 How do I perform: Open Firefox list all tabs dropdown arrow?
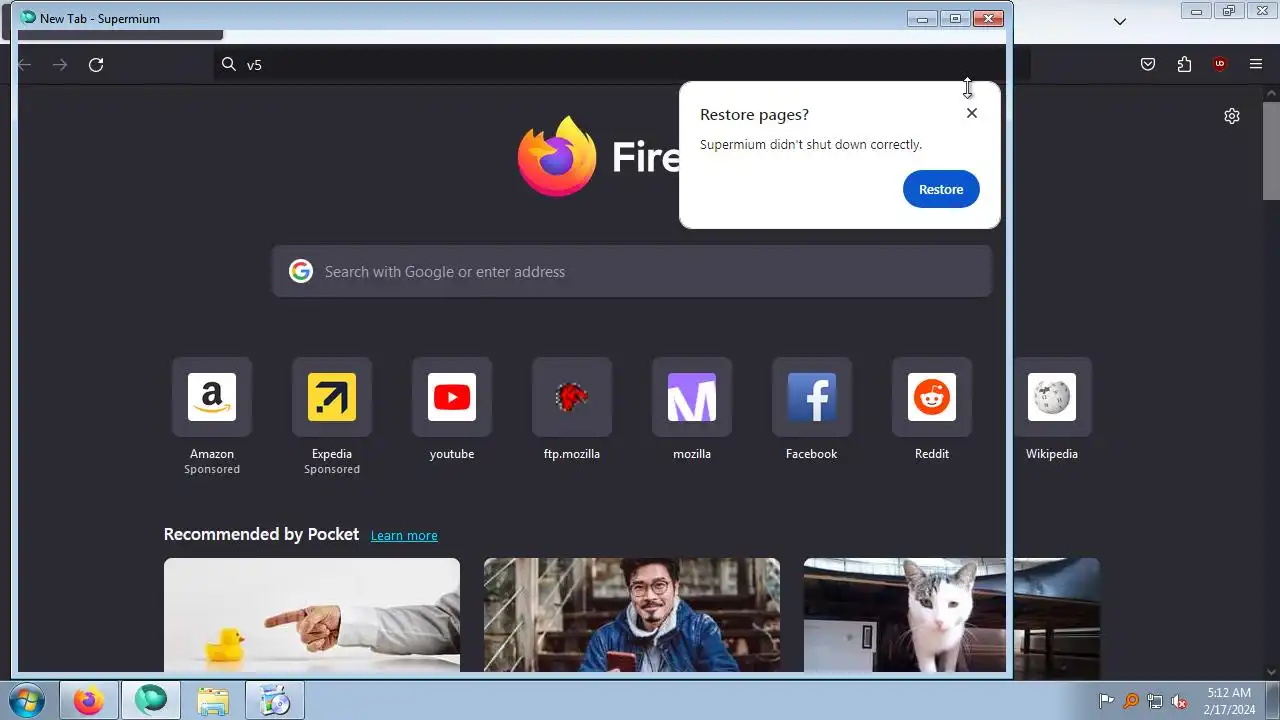point(1120,21)
